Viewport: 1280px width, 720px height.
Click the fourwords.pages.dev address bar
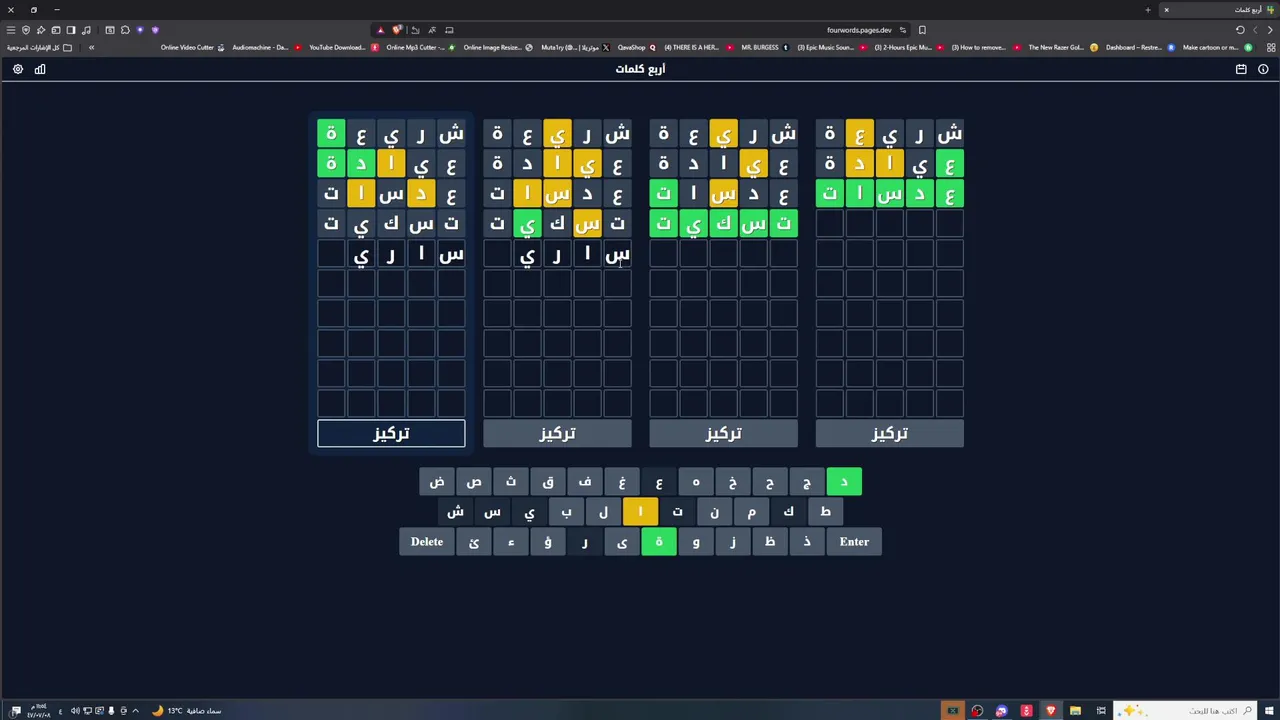point(859,30)
